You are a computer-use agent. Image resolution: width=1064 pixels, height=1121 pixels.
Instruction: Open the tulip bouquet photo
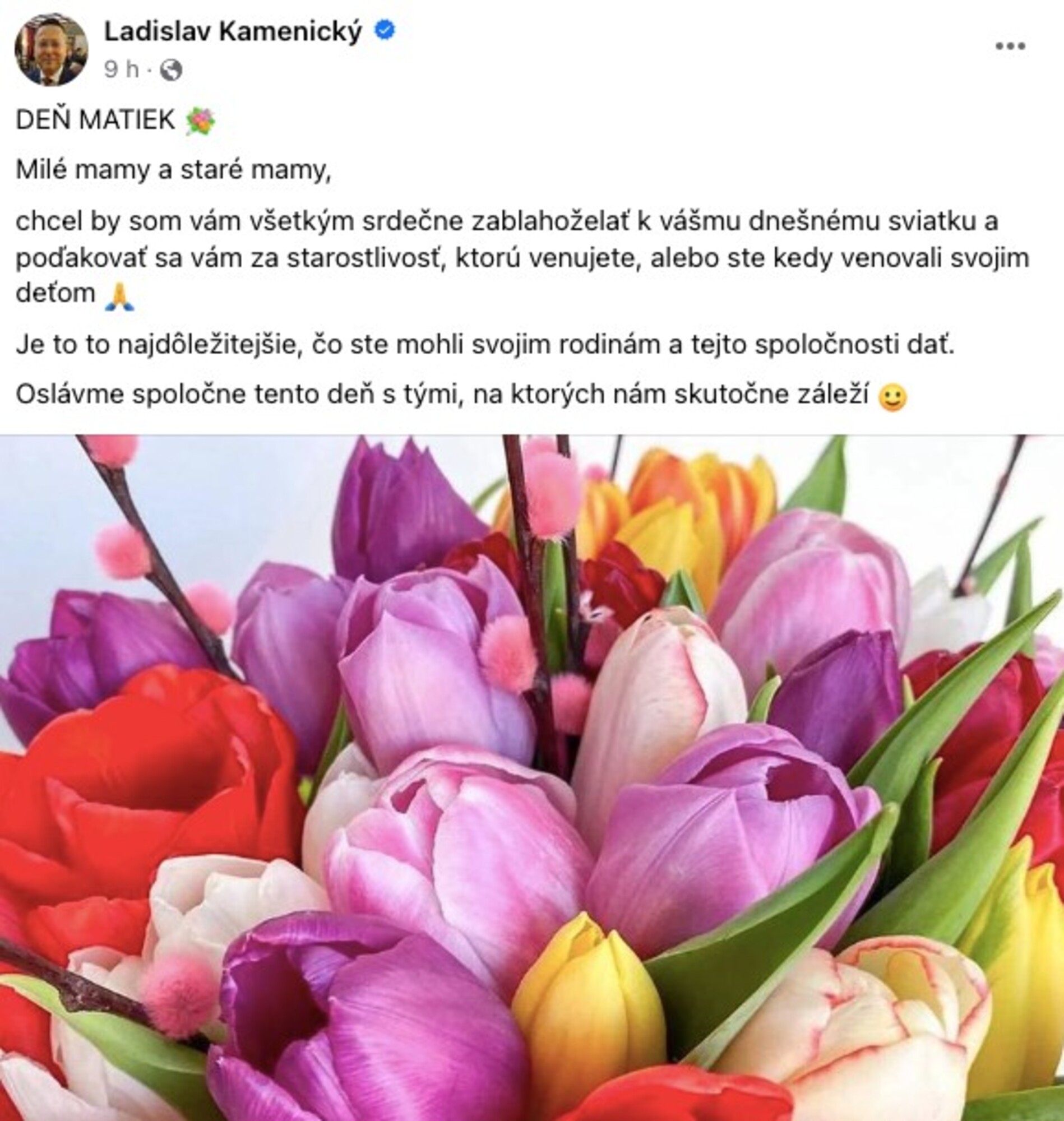click(532, 778)
